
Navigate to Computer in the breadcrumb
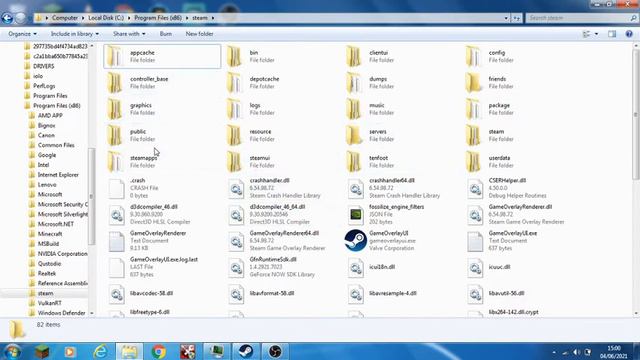point(65,18)
